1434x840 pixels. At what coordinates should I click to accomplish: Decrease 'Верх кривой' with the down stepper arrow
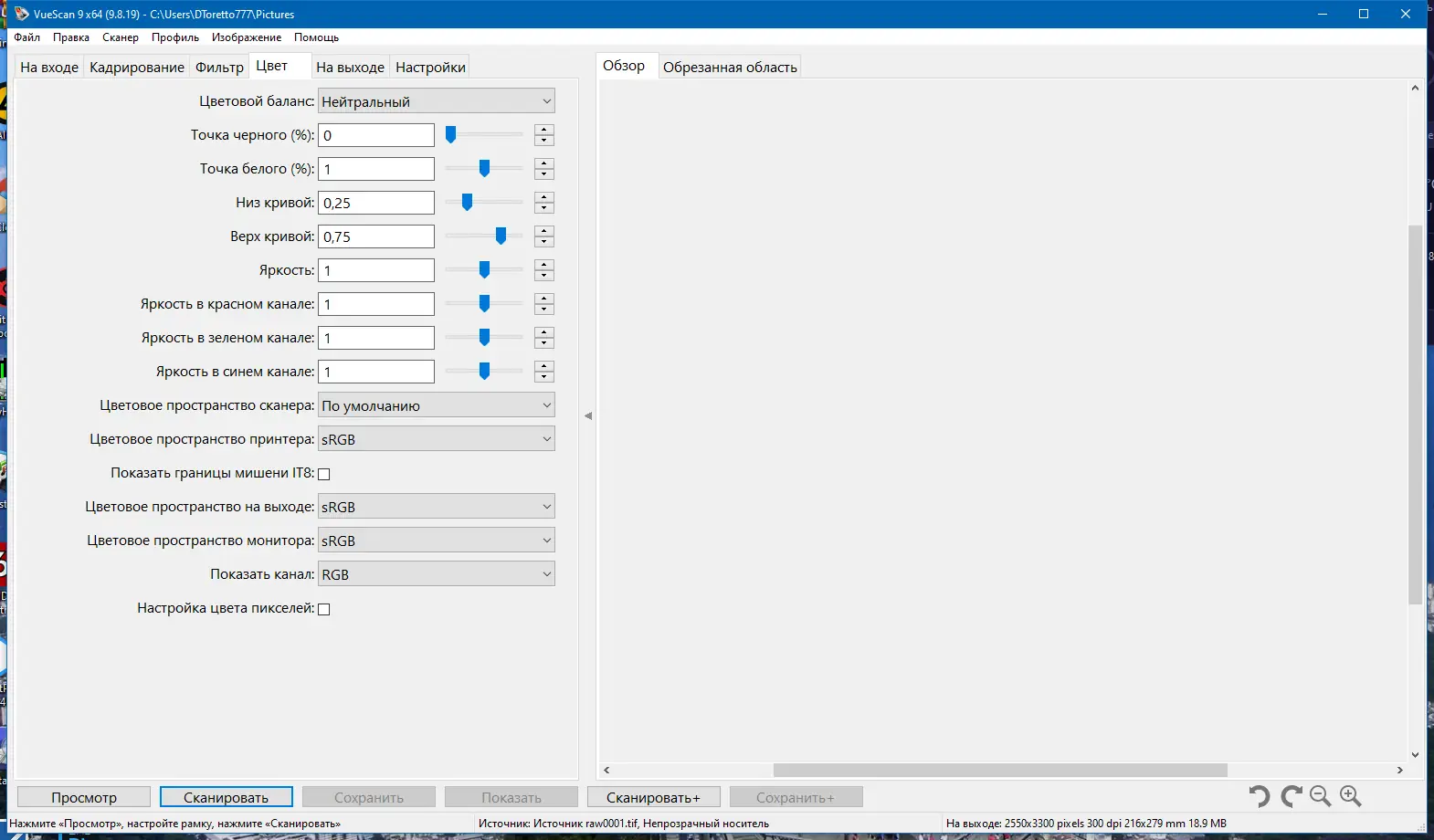click(x=544, y=242)
